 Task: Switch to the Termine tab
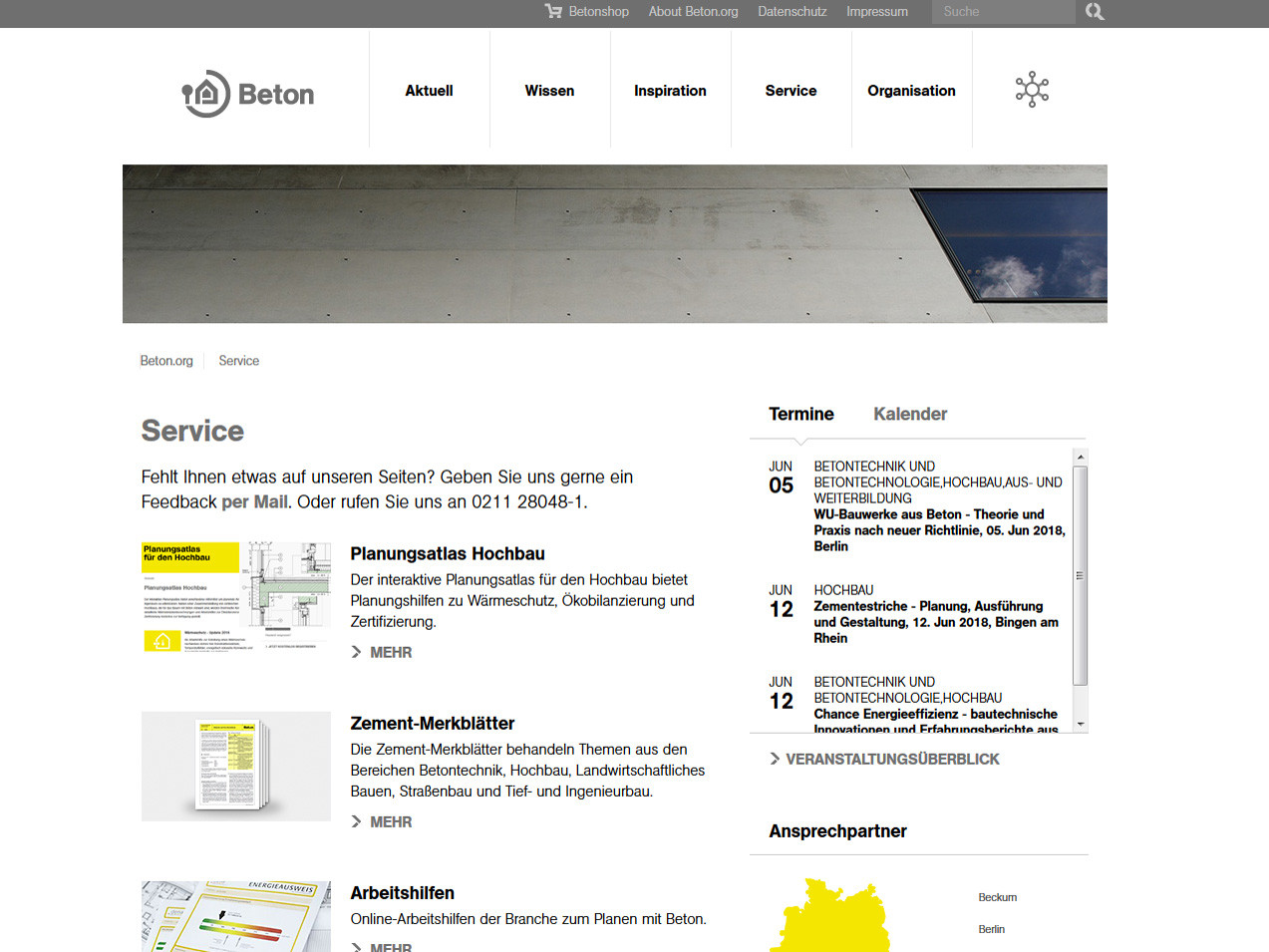click(x=800, y=414)
